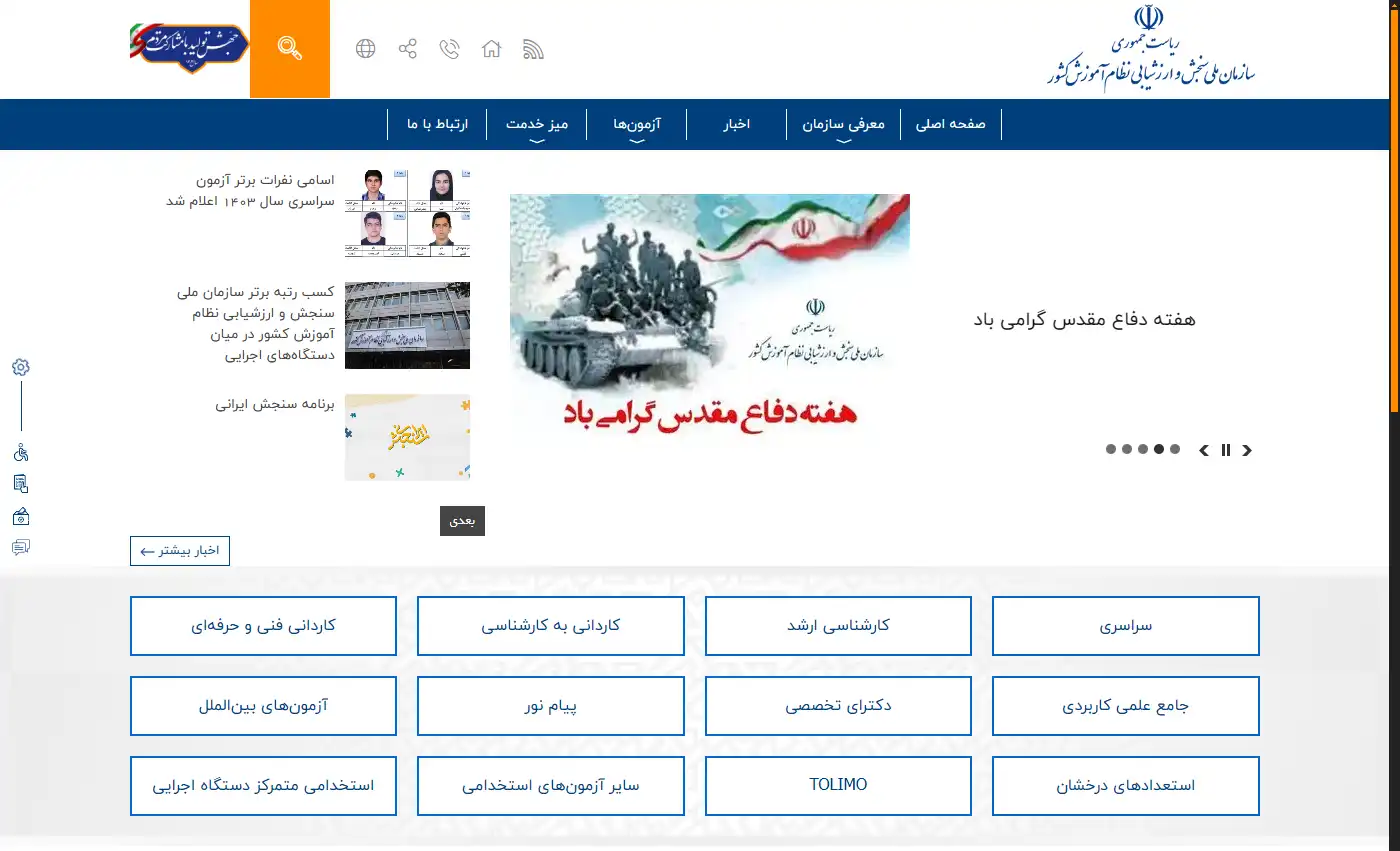The width and height of the screenshot is (1400, 851).
Task: Open the RSS feed icon
Action: [x=533, y=49]
